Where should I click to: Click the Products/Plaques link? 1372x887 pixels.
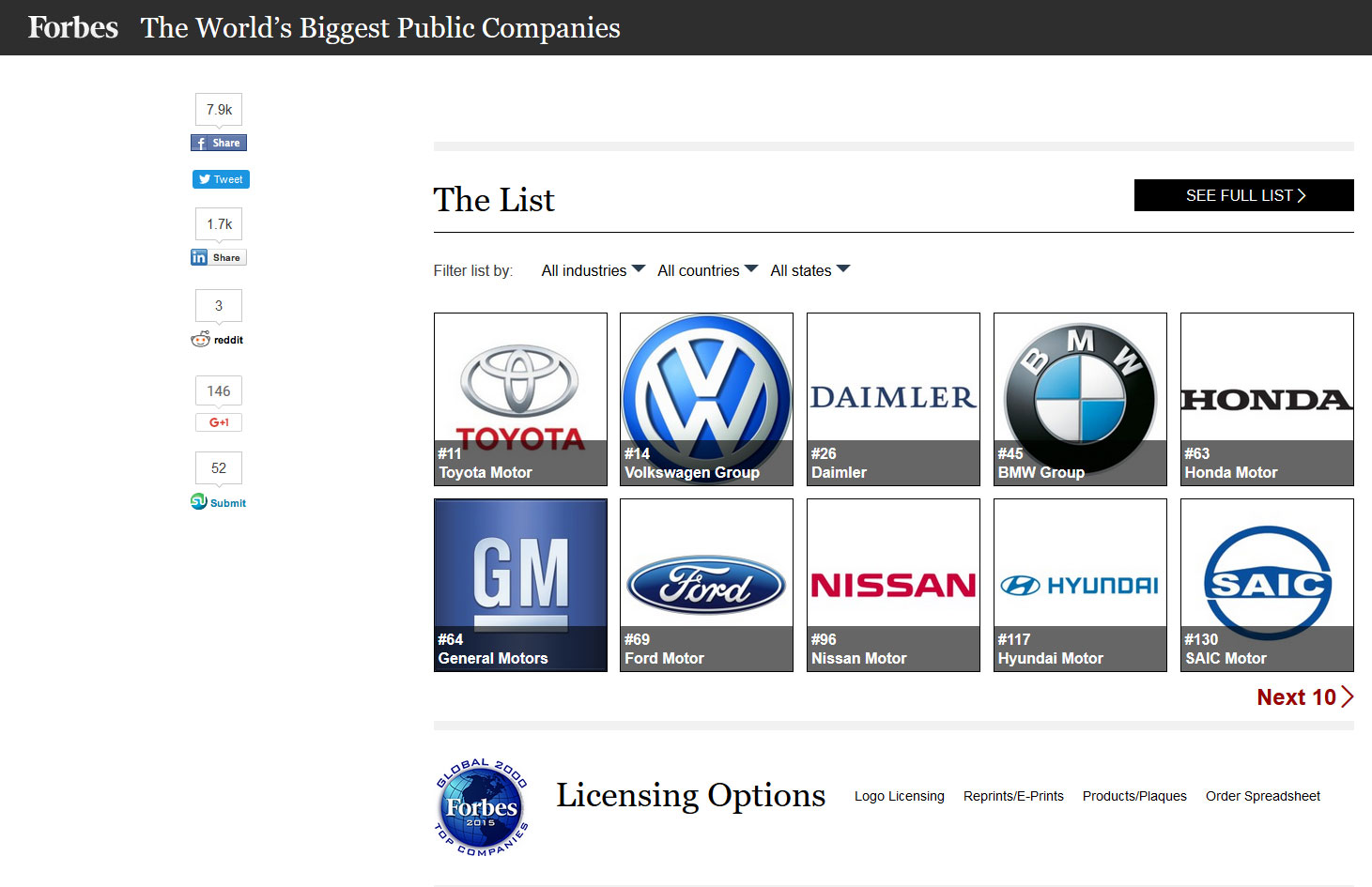click(1134, 796)
